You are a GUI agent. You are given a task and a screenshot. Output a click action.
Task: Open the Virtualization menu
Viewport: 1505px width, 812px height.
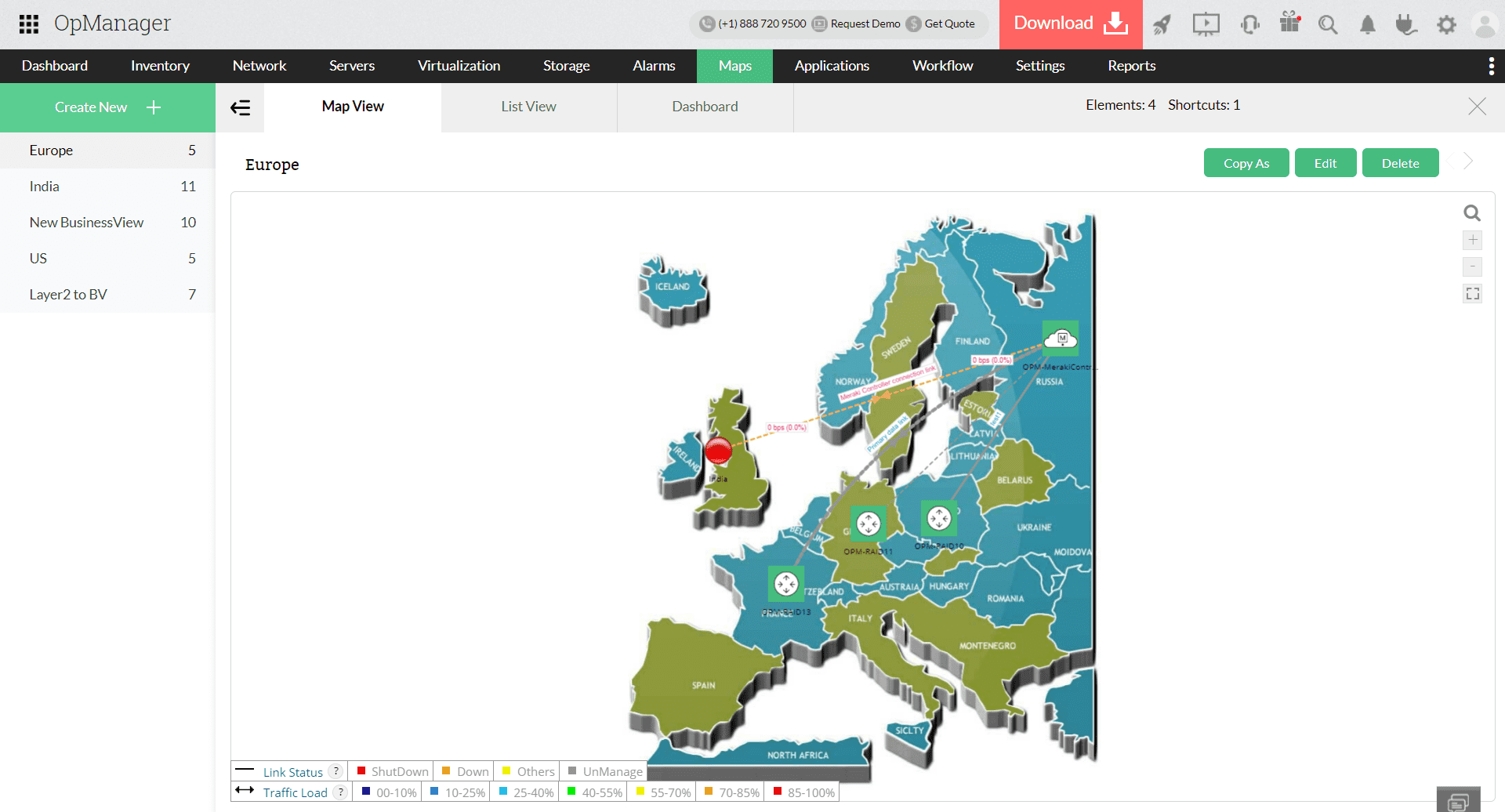459,66
